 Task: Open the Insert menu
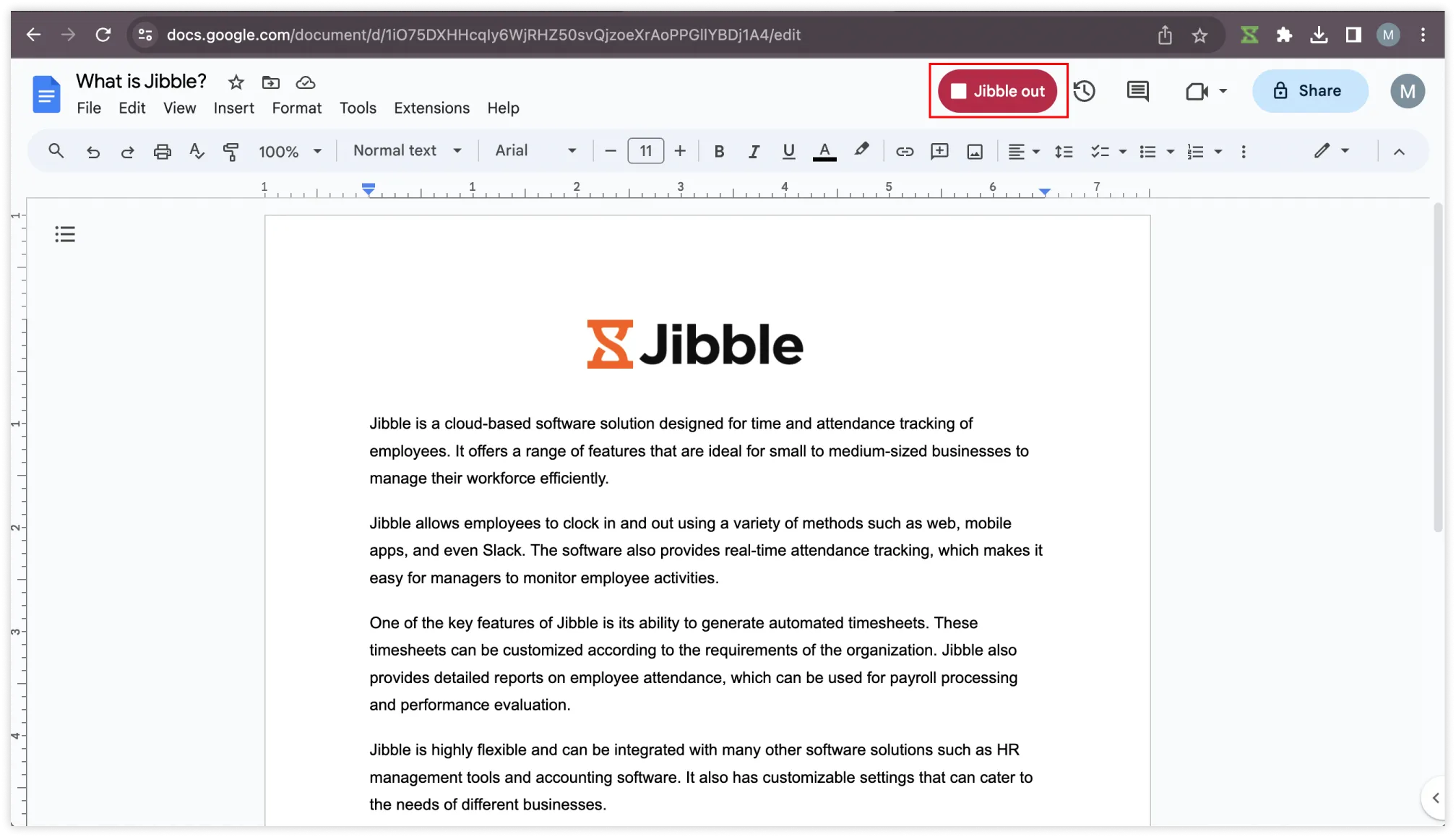(233, 108)
